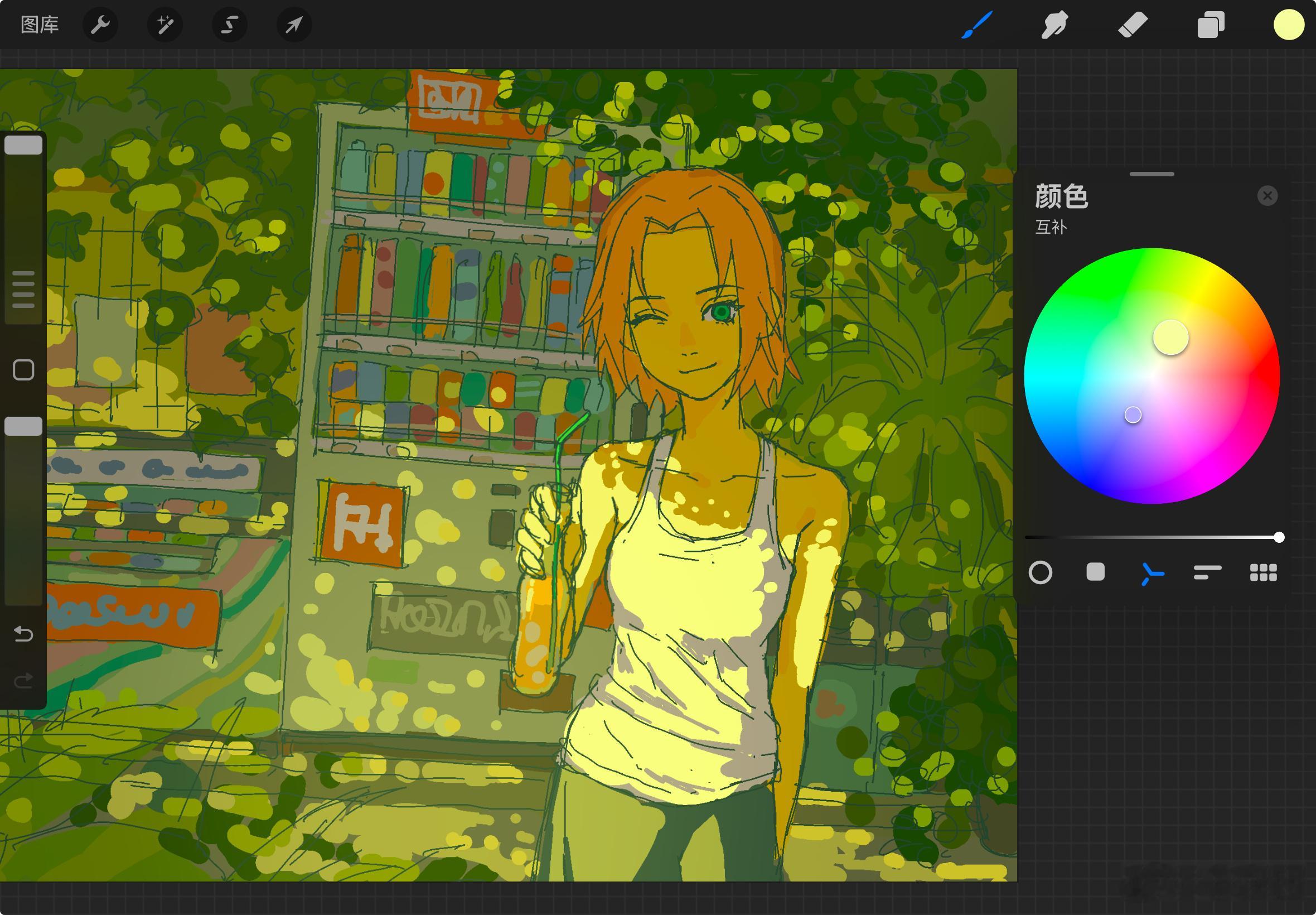Screen dimensions: 1316x915
Task: Click the yellow primary reticle on color wheel
Action: [1170, 337]
